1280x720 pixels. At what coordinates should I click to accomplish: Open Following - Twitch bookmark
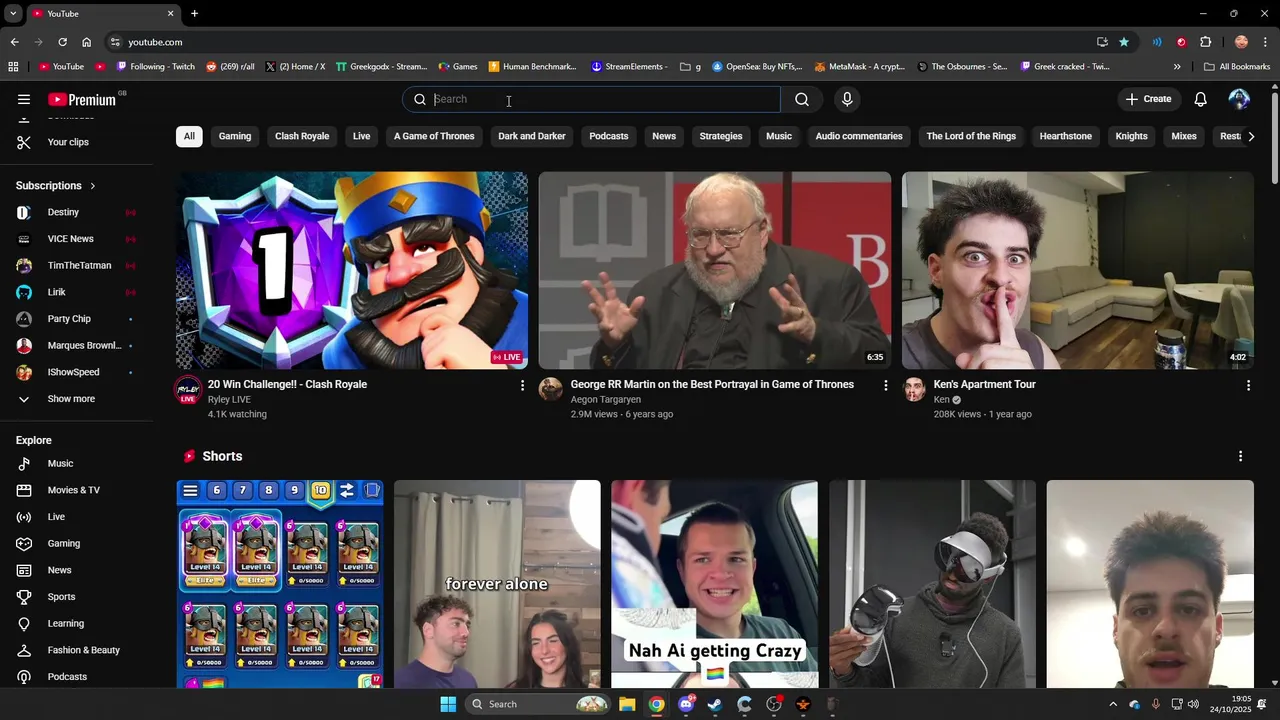click(x=155, y=67)
